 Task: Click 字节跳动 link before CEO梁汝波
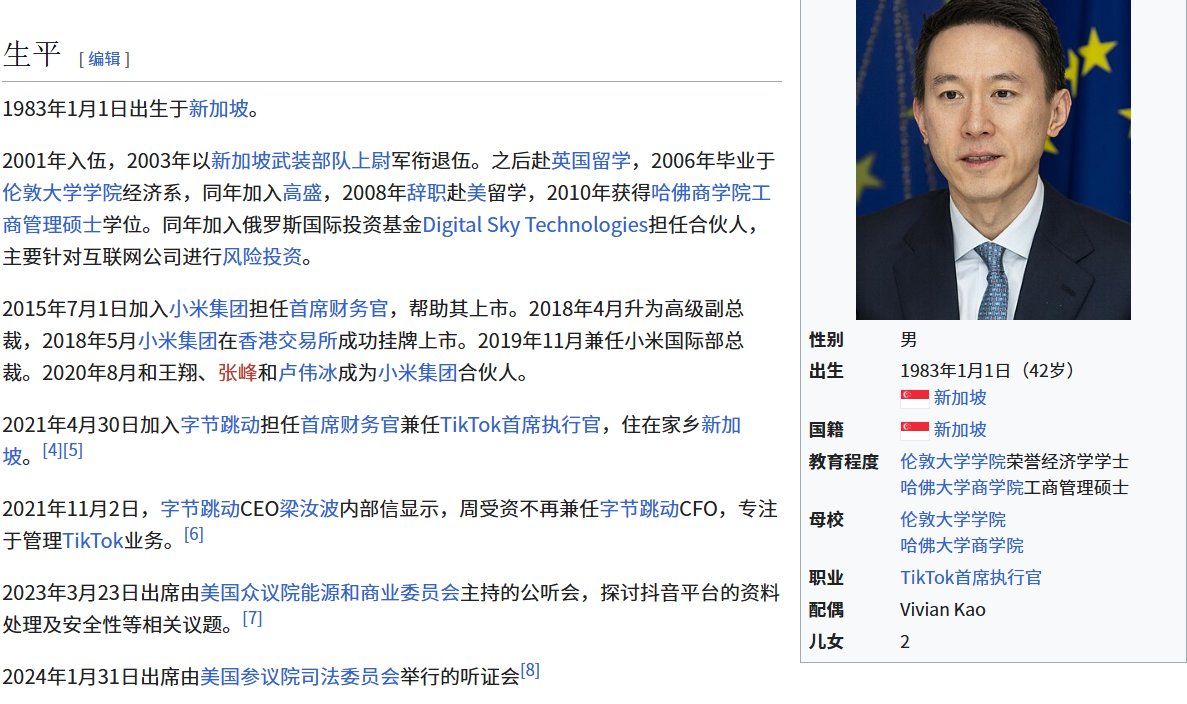pyautogui.click(x=200, y=509)
